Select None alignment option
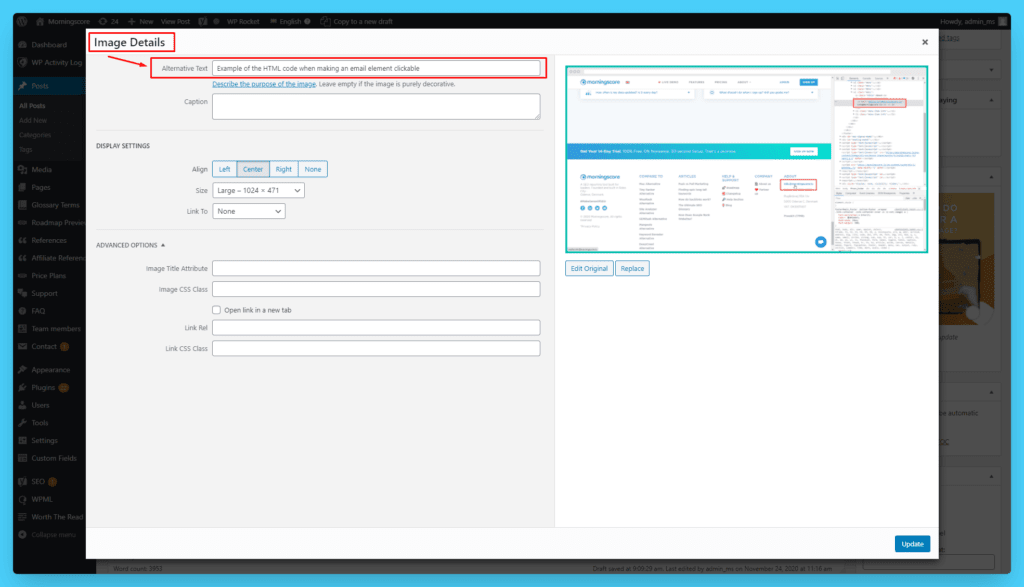1024x587 pixels. 313,169
